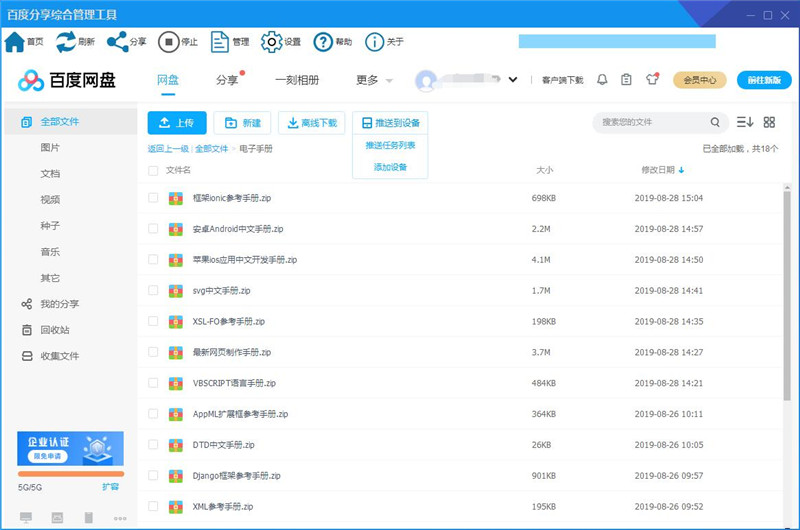Check the VBSCRIPT语言手册.zip checkbox
This screenshot has height=530, width=800.
(153, 383)
